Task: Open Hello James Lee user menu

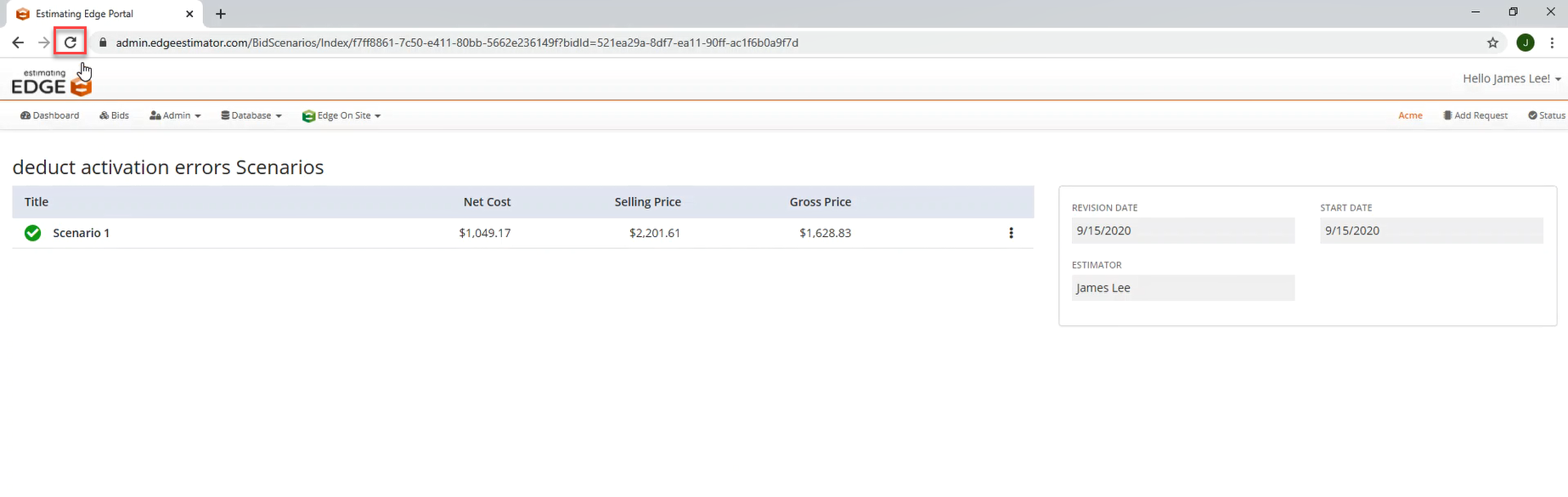Action: click(x=1511, y=78)
